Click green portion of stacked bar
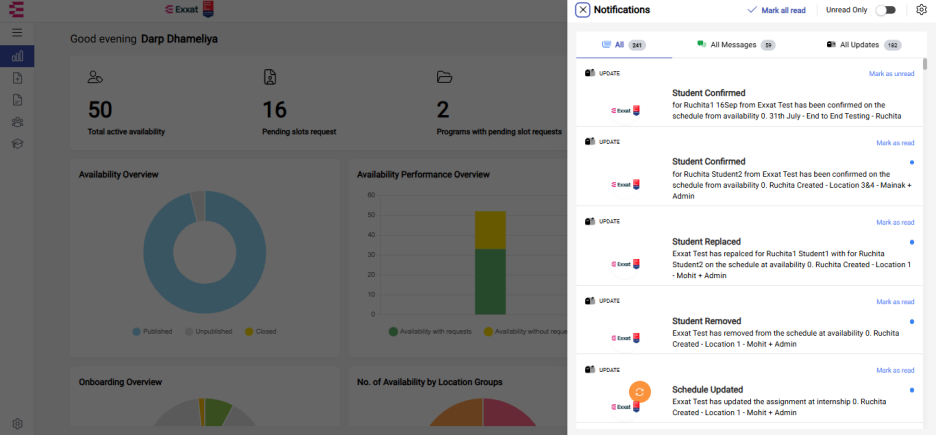 click(x=491, y=282)
